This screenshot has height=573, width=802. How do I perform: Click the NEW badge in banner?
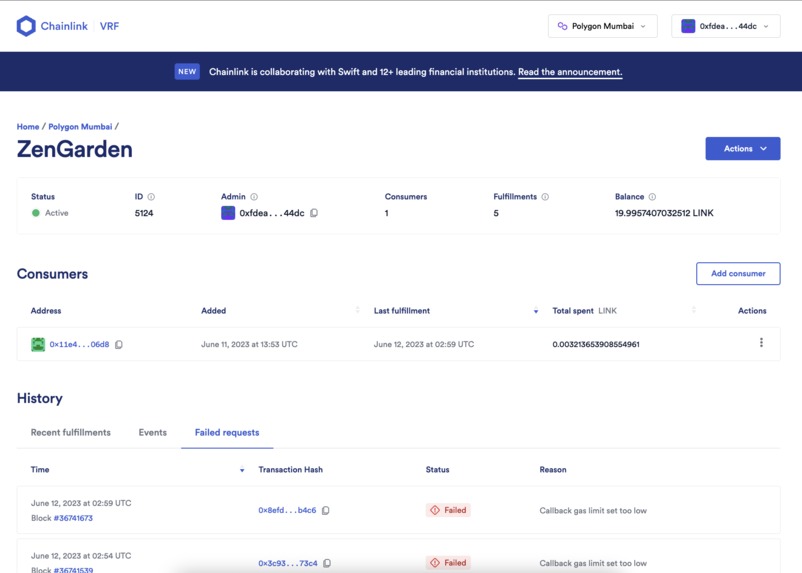click(x=187, y=72)
